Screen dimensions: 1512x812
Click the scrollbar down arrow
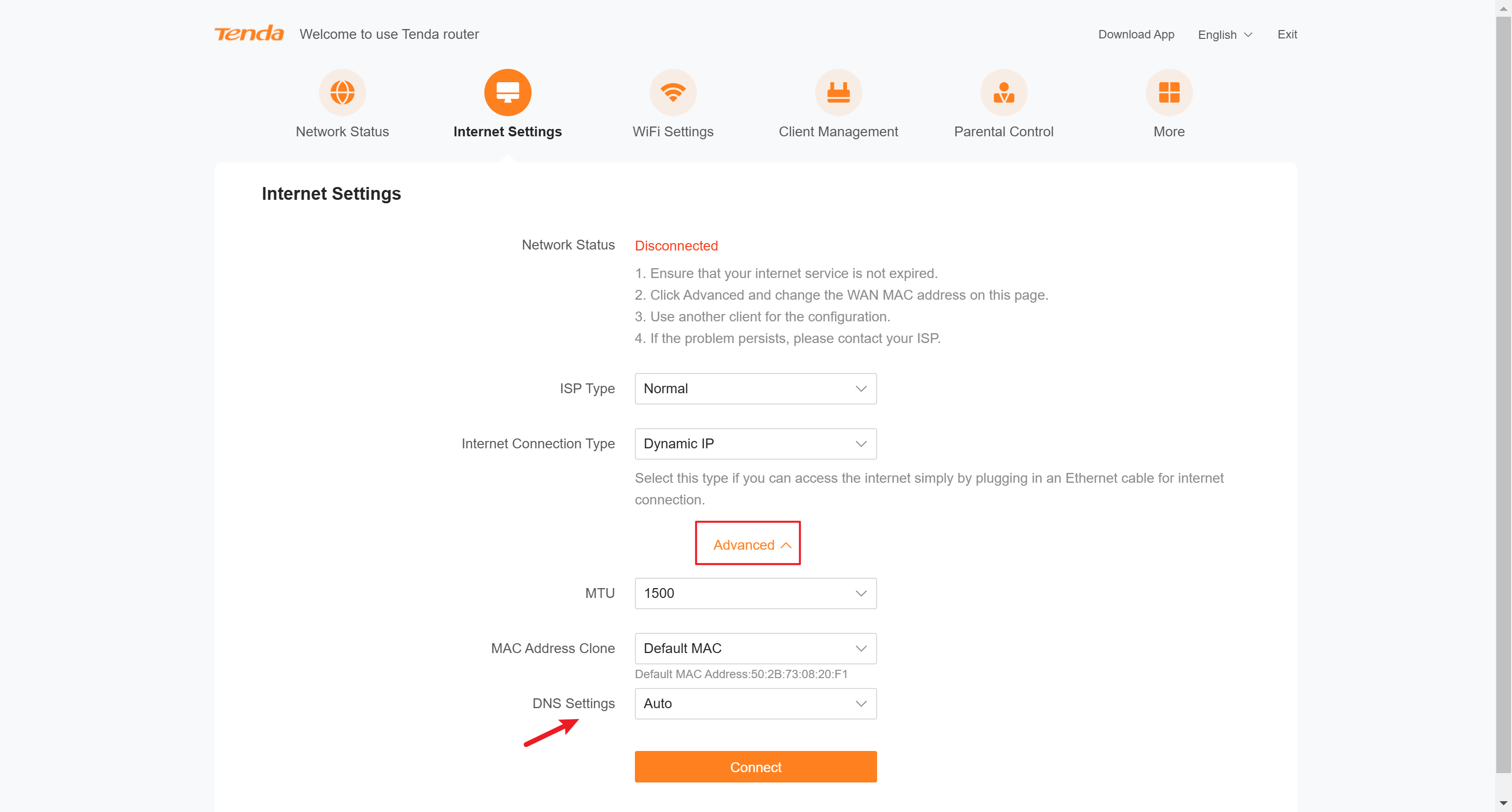tap(1503, 803)
